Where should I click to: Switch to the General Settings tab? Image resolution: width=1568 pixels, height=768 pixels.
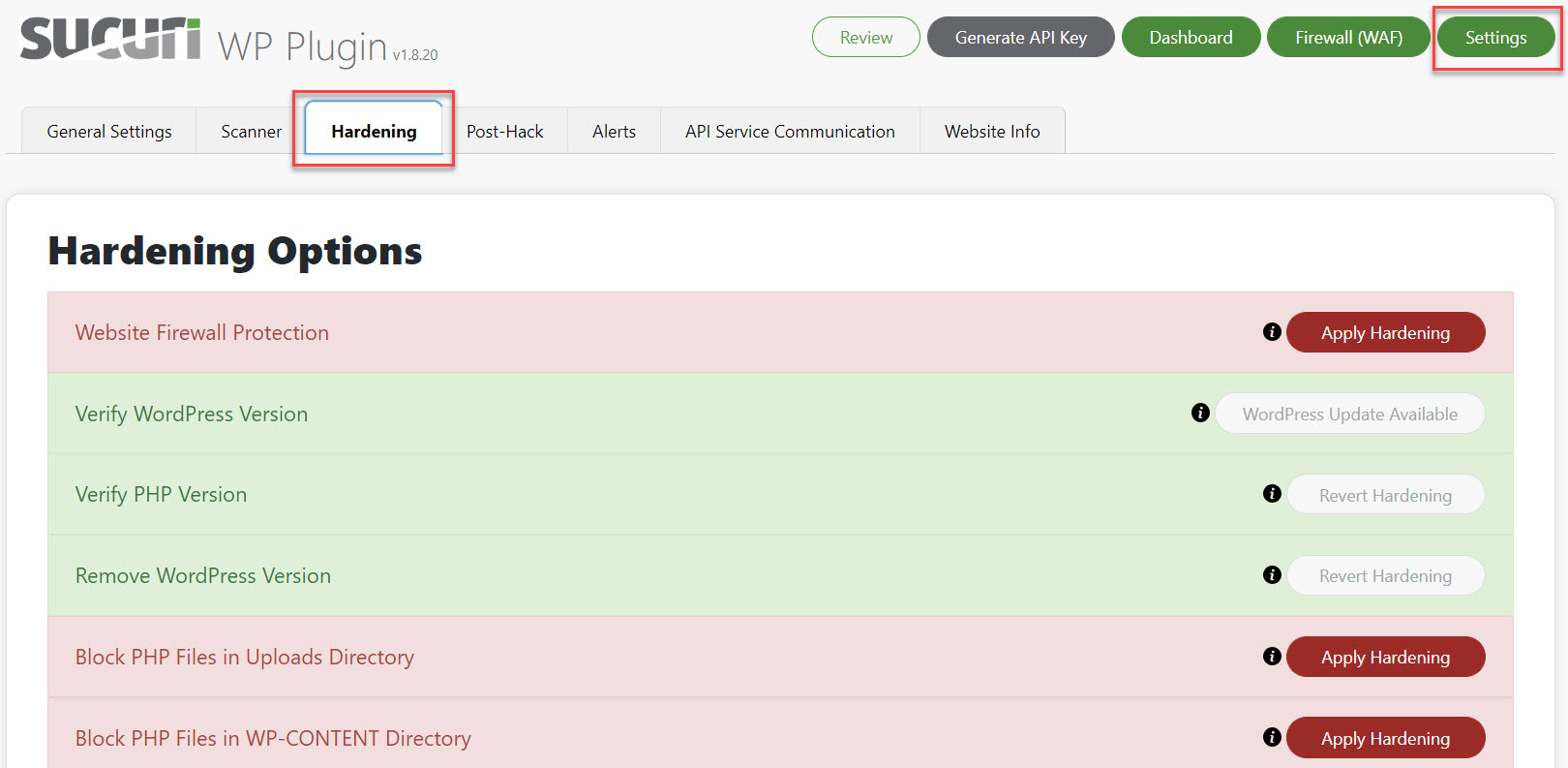click(109, 131)
